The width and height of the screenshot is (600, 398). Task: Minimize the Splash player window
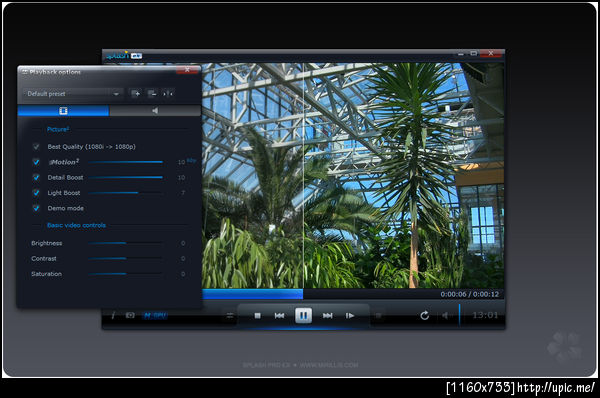[x=461, y=54]
